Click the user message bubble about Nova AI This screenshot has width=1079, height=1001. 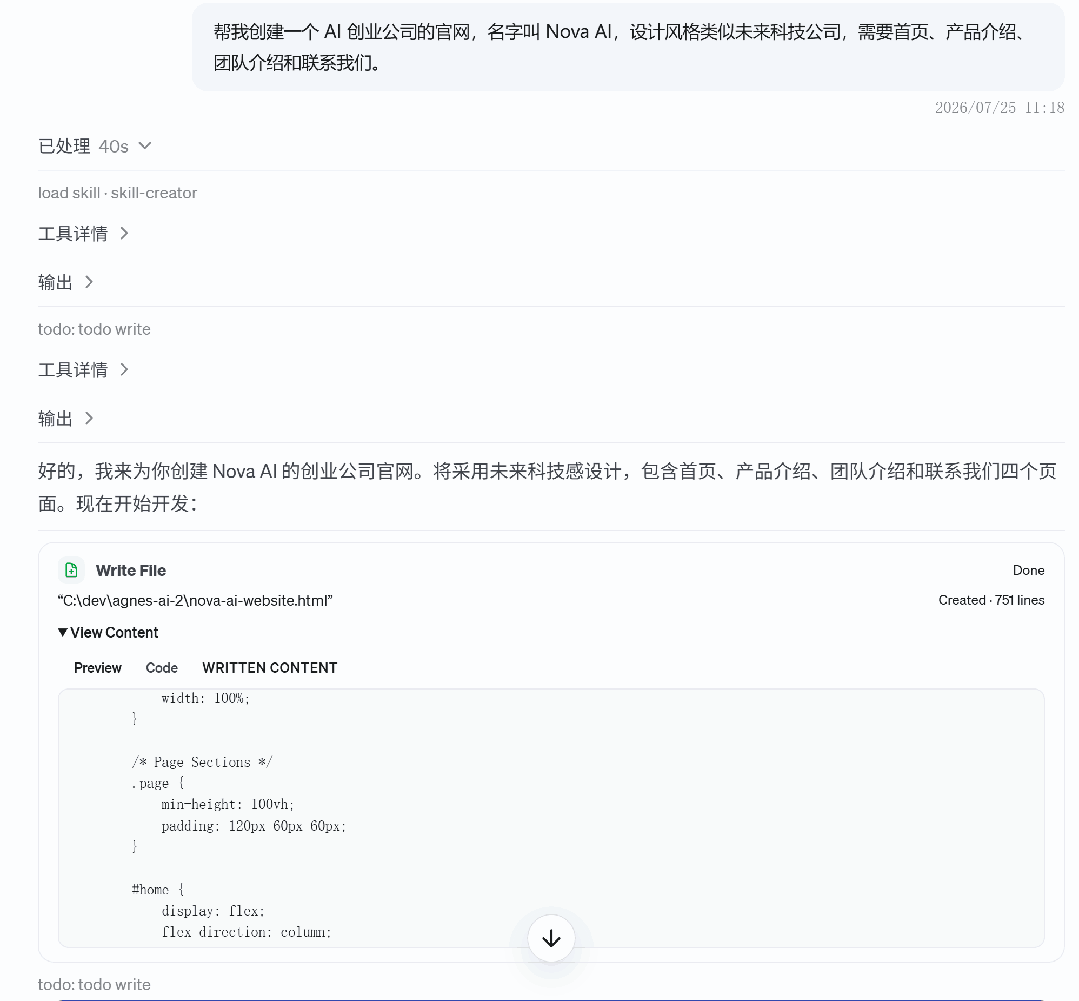pyautogui.click(x=628, y=47)
